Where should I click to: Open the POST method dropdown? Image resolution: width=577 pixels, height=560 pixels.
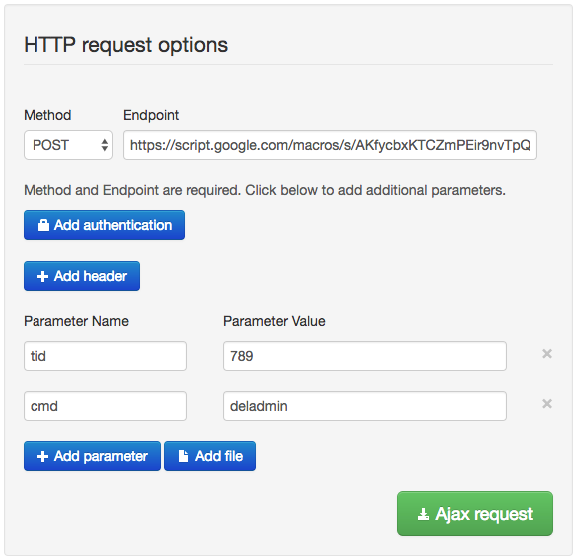coord(68,145)
